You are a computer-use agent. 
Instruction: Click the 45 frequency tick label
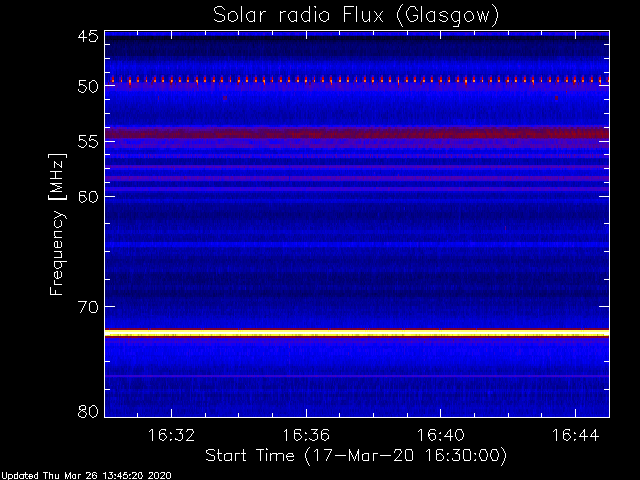click(x=88, y=36)
